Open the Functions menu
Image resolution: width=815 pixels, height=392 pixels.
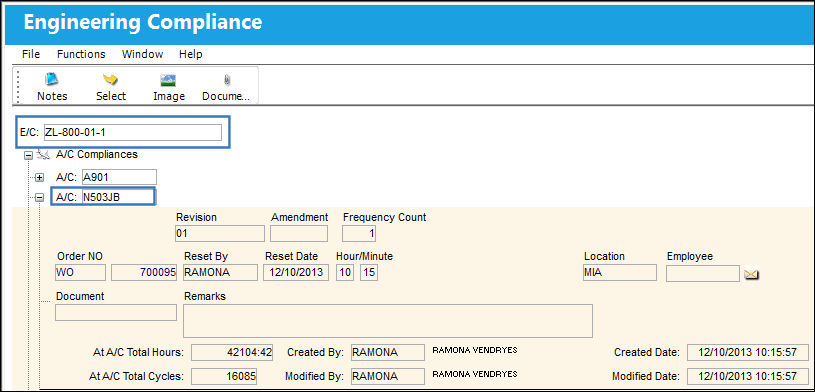[x=81, y=54]
